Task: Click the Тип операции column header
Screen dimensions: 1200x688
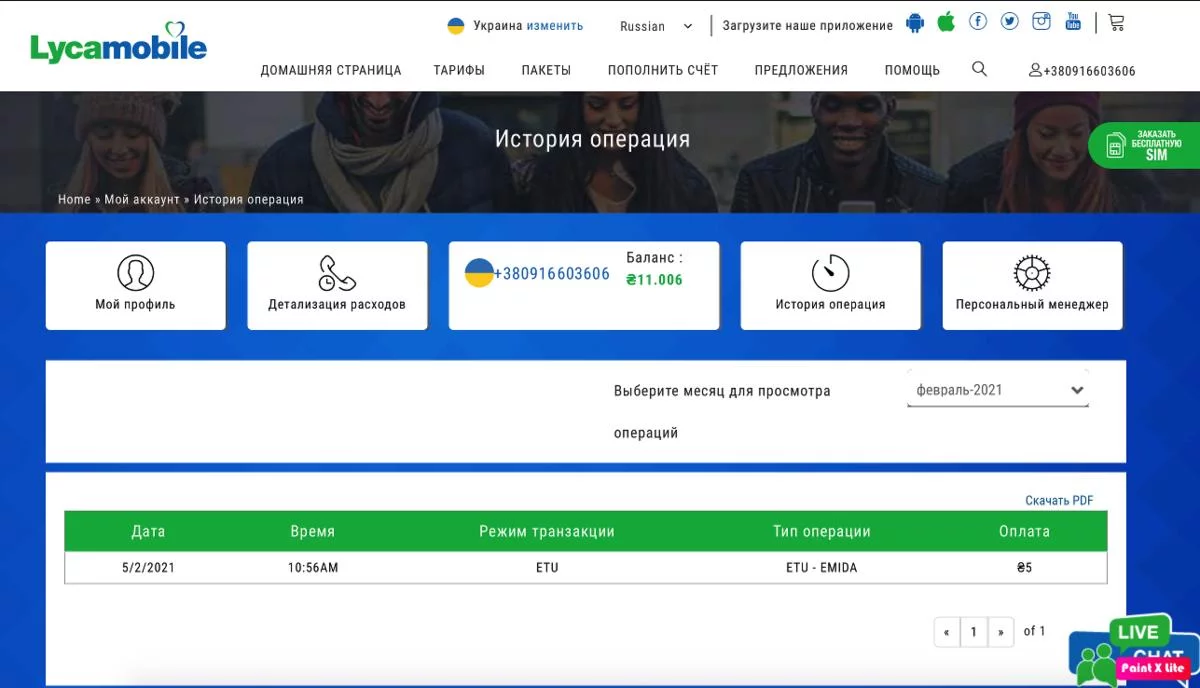Action: (x=822, y=531)
